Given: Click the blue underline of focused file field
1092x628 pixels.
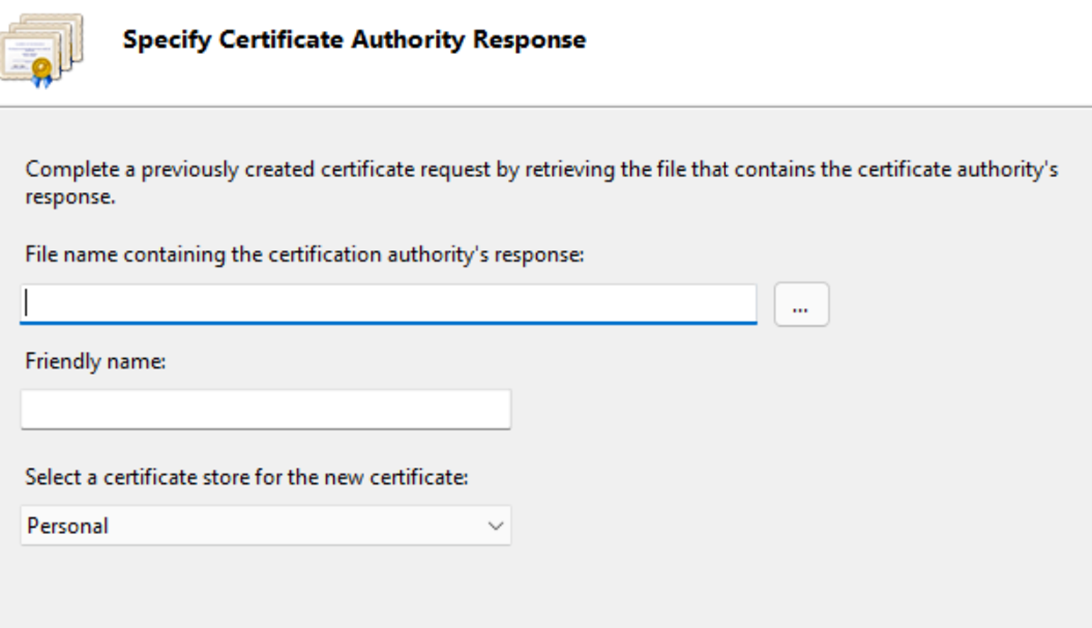Looking at the screenshot, I should click(x=389, y=323).
